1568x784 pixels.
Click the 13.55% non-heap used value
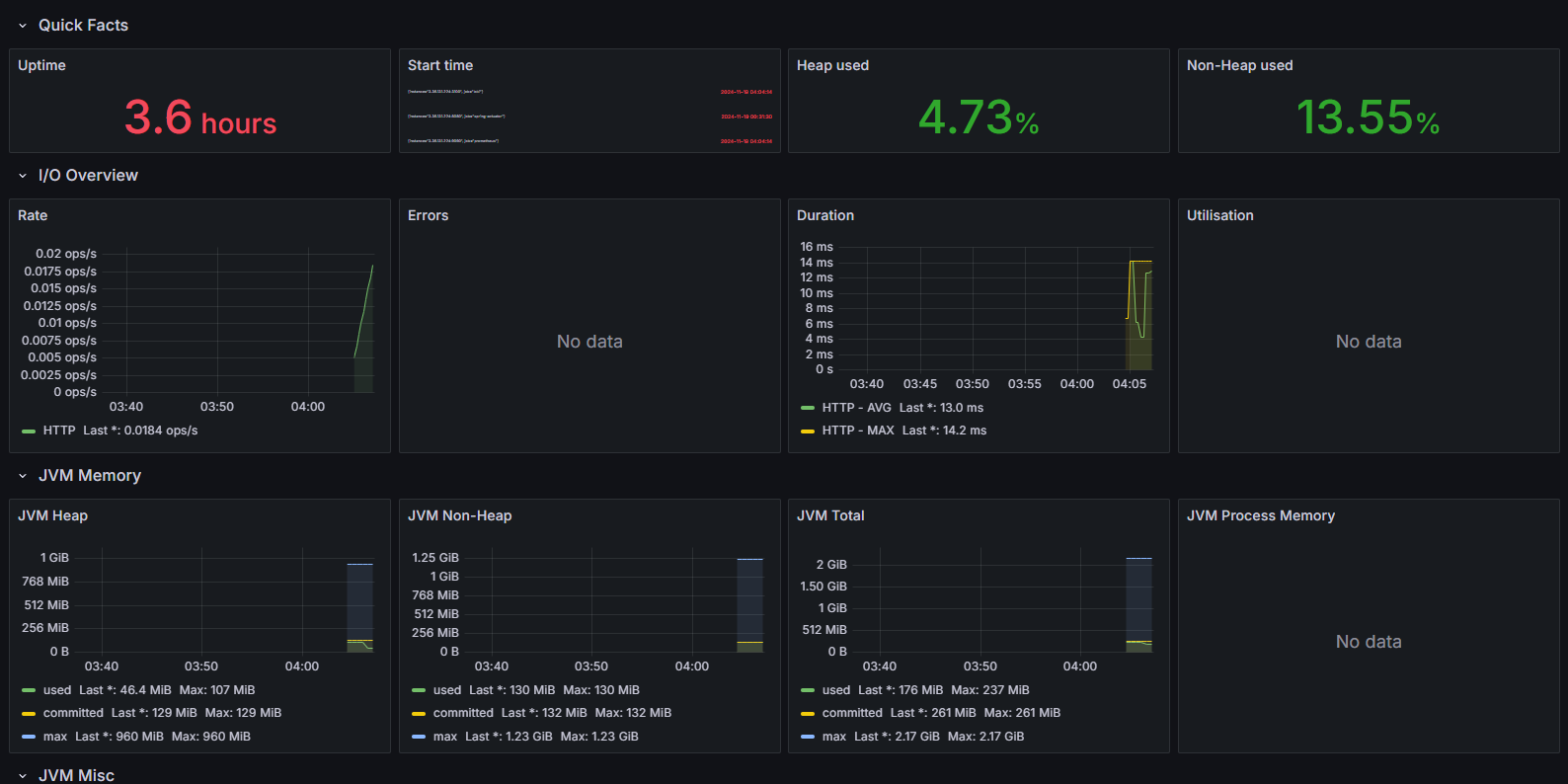point(1368,118)
